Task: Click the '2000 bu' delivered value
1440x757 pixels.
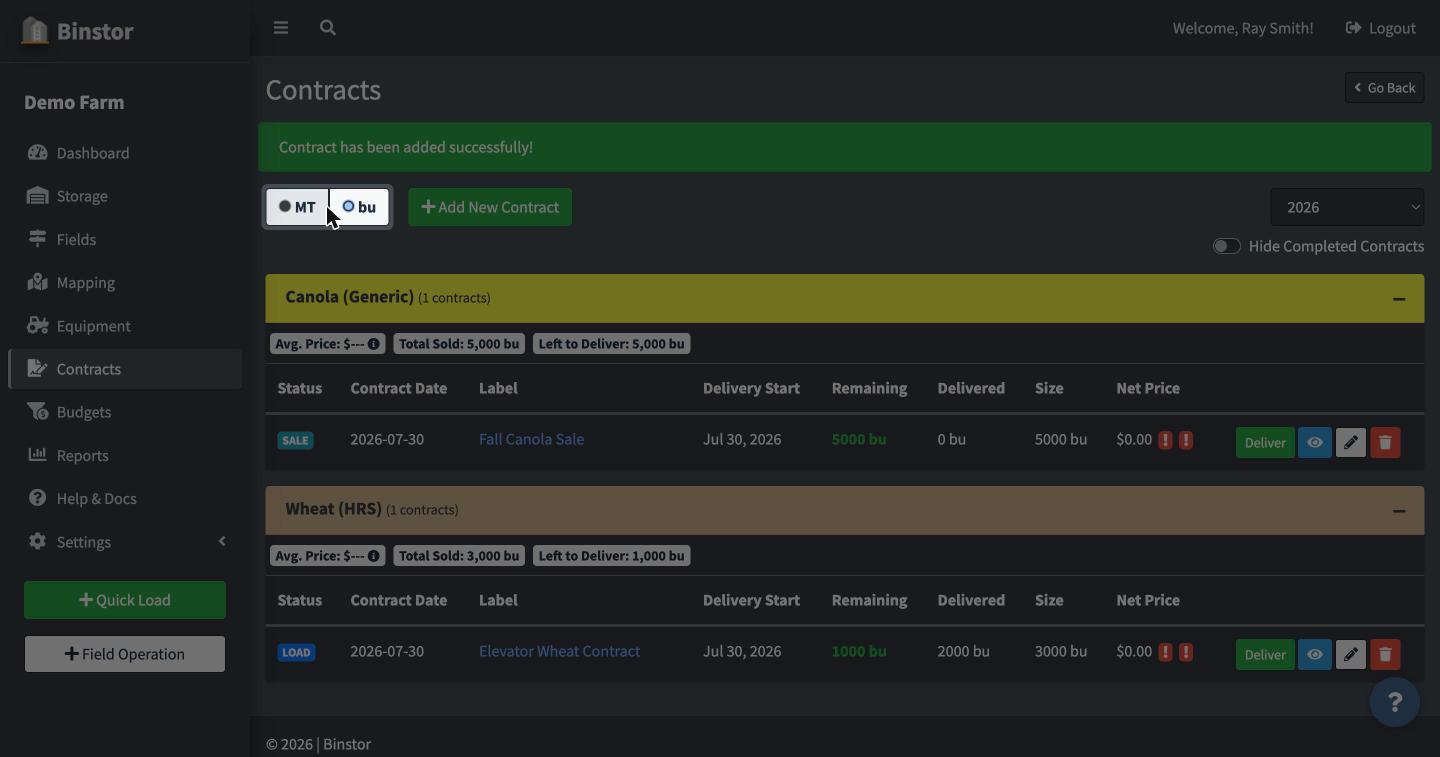Action: click(964, 651)
